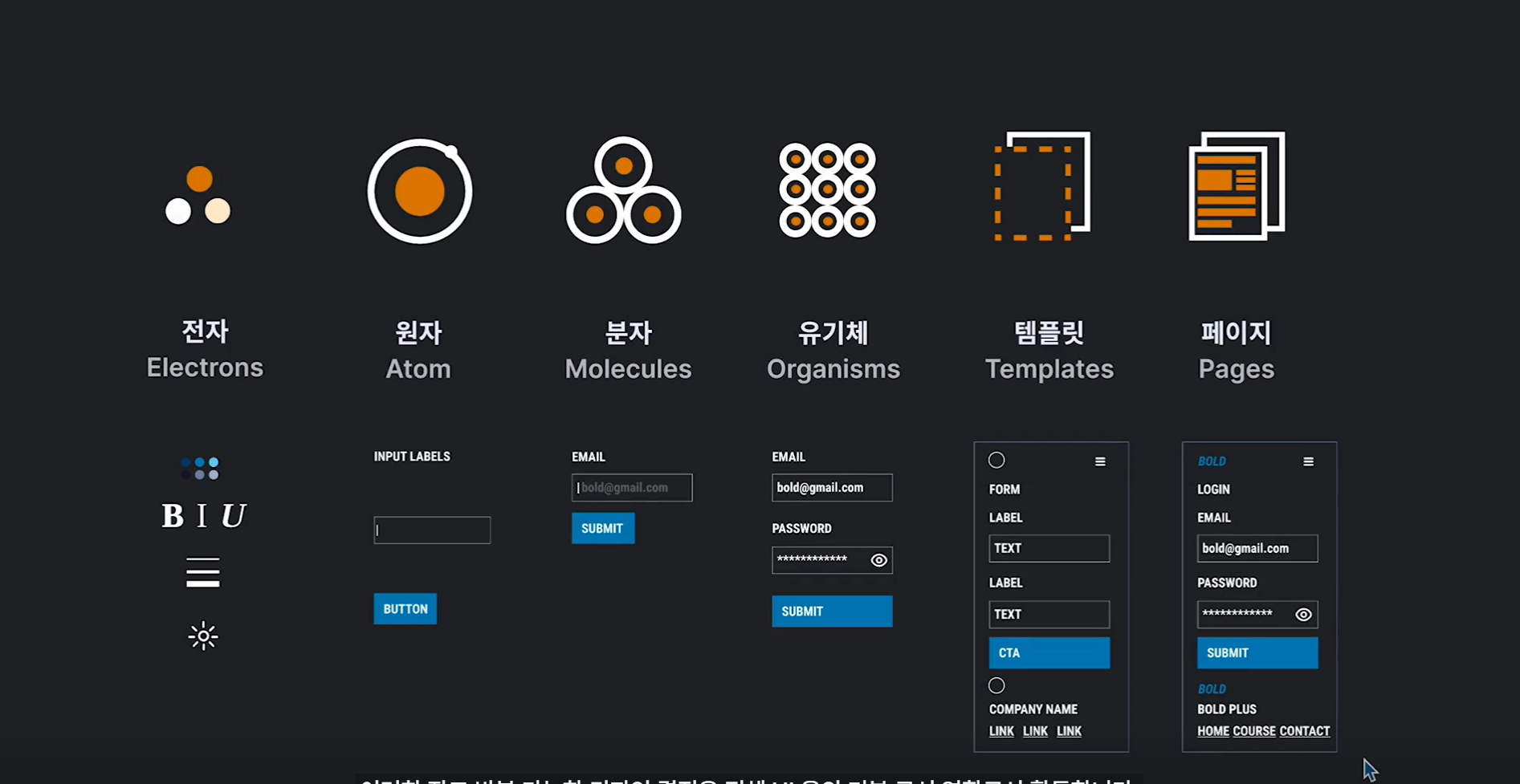Click the Templates heading text
1520x784 pixels.
[x=1049, y=369]
